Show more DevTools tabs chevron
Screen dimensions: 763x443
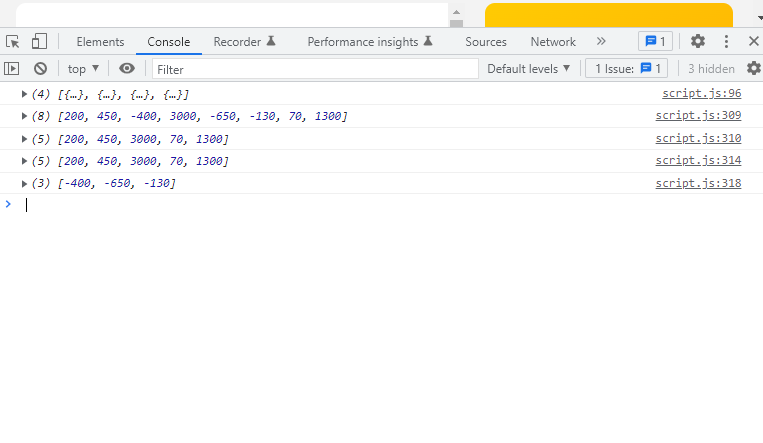click(601, 41)
